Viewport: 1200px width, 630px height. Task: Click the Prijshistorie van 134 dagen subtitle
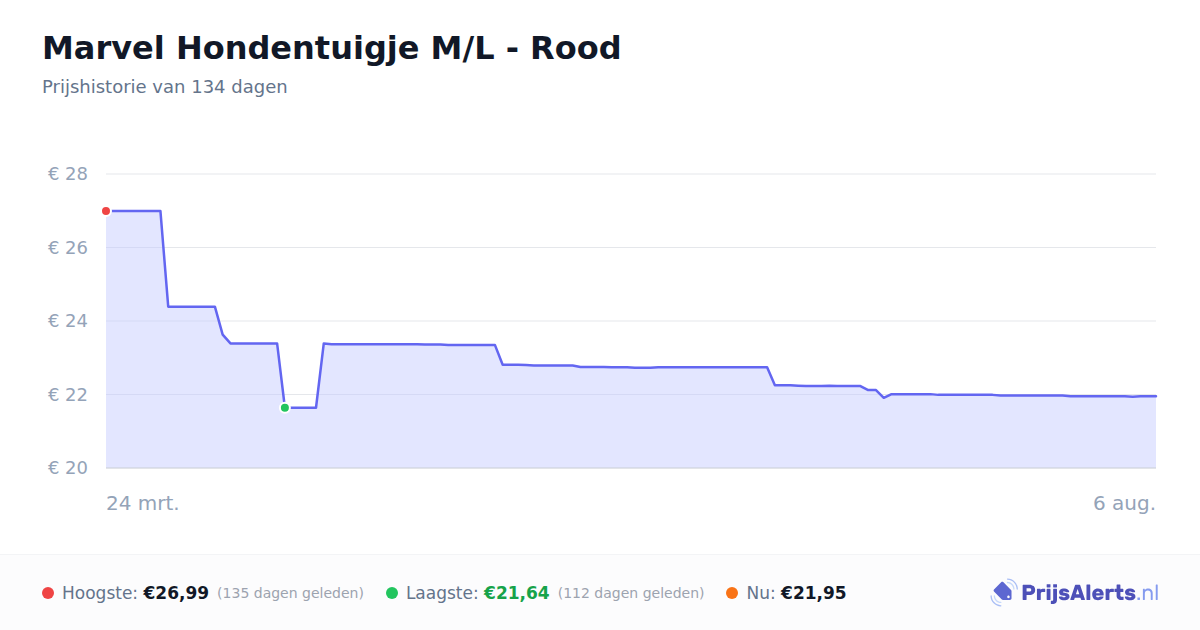pyautogui.click(x=165, y=87)
